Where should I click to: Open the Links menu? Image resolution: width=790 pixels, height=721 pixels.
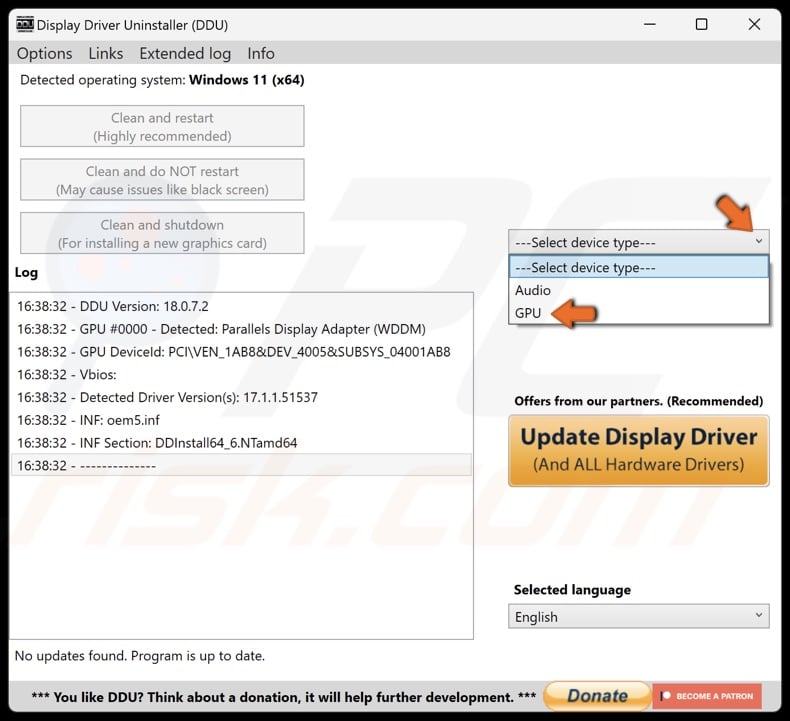[106, 53]
